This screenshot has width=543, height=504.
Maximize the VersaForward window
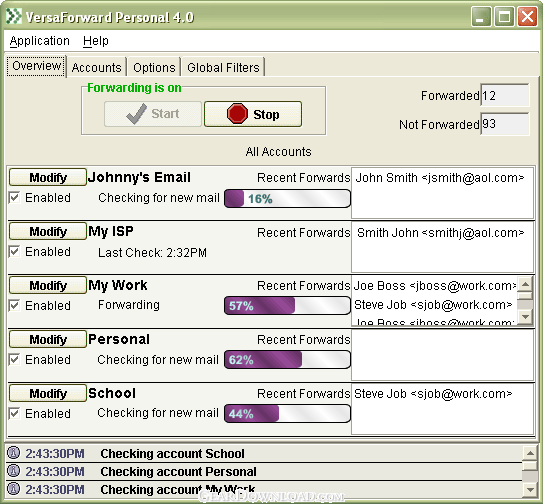coord(504,17)
